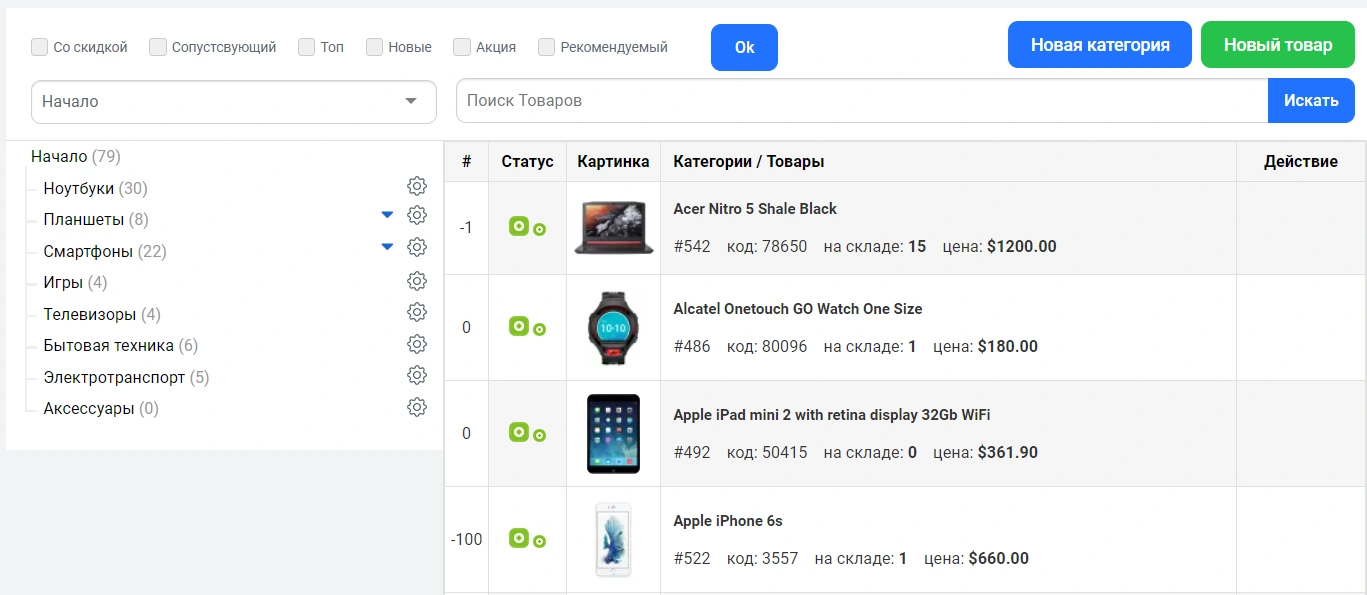Image resolution: width=1367 pixels, height=595 pixels.
Task: Select Аксессуары in category tree
Action: (x=88, y=409)
